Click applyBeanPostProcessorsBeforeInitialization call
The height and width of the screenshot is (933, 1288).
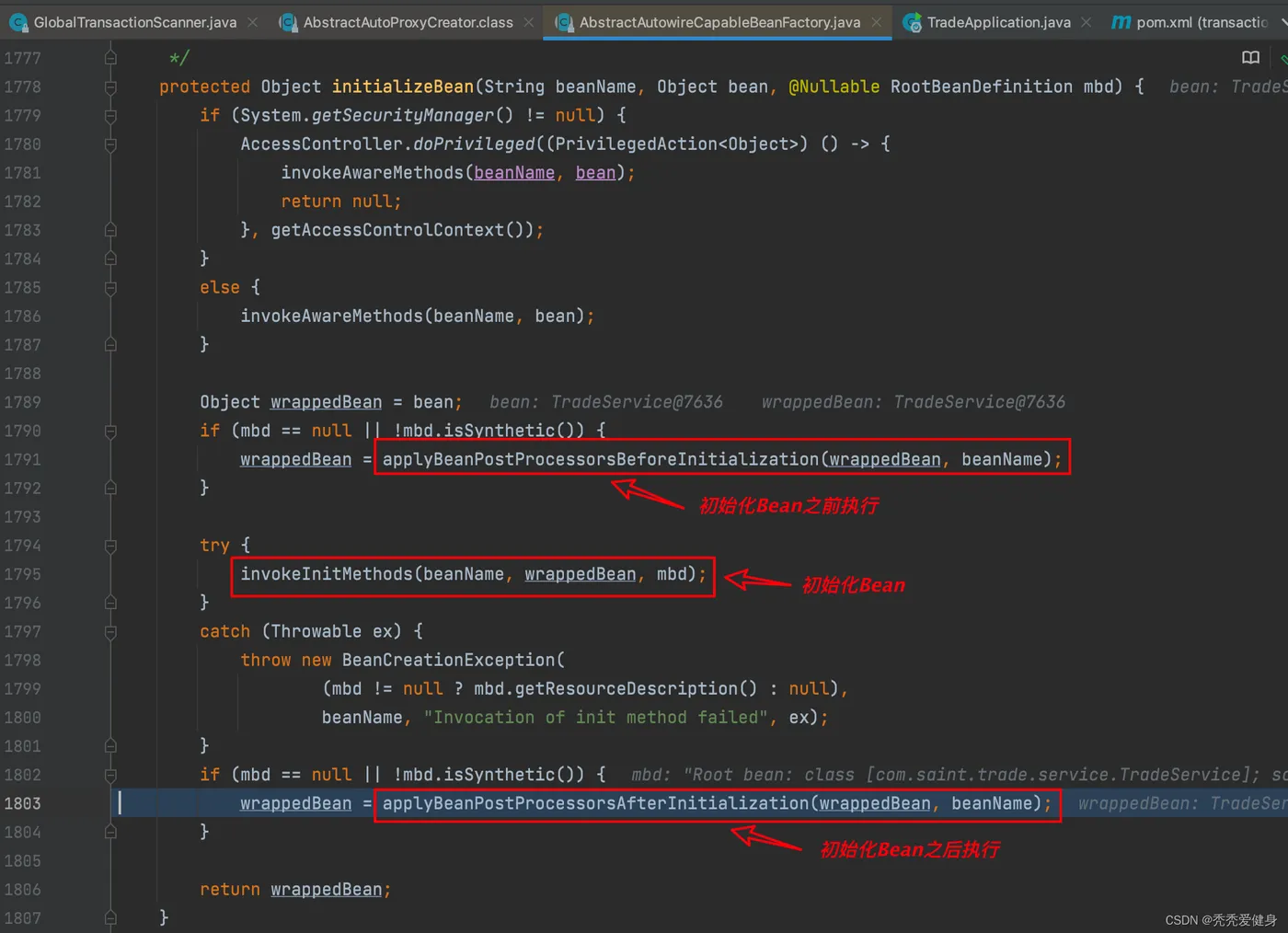(x=600, y=459)
